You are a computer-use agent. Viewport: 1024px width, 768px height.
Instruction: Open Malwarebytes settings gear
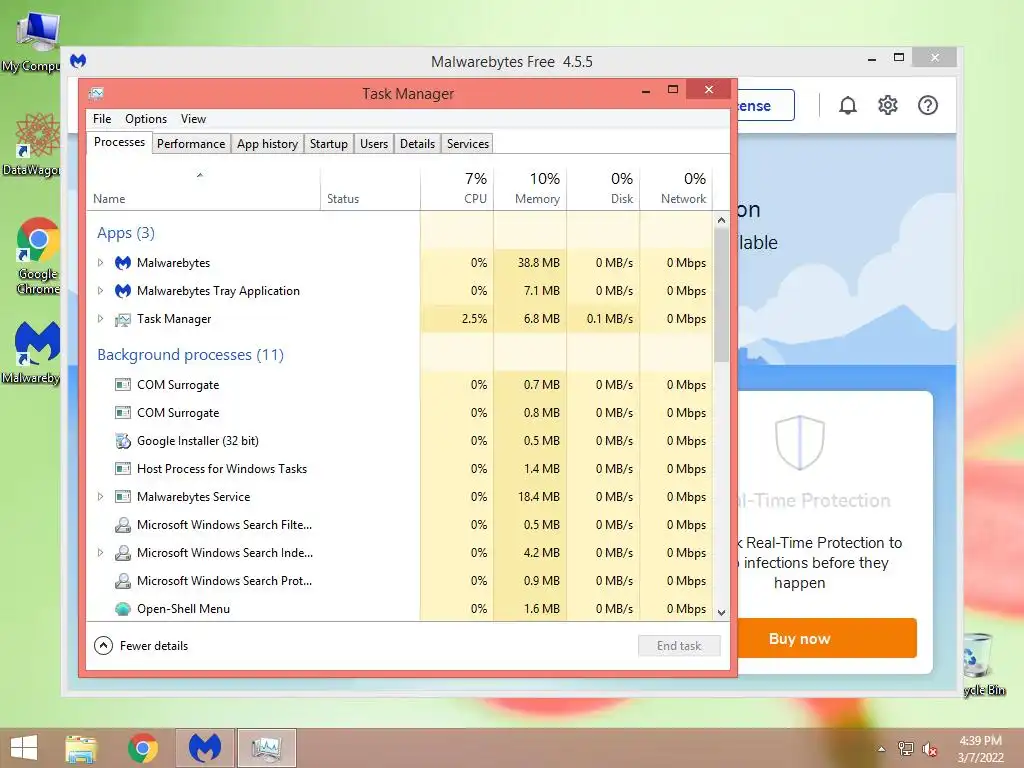(888, 105)
